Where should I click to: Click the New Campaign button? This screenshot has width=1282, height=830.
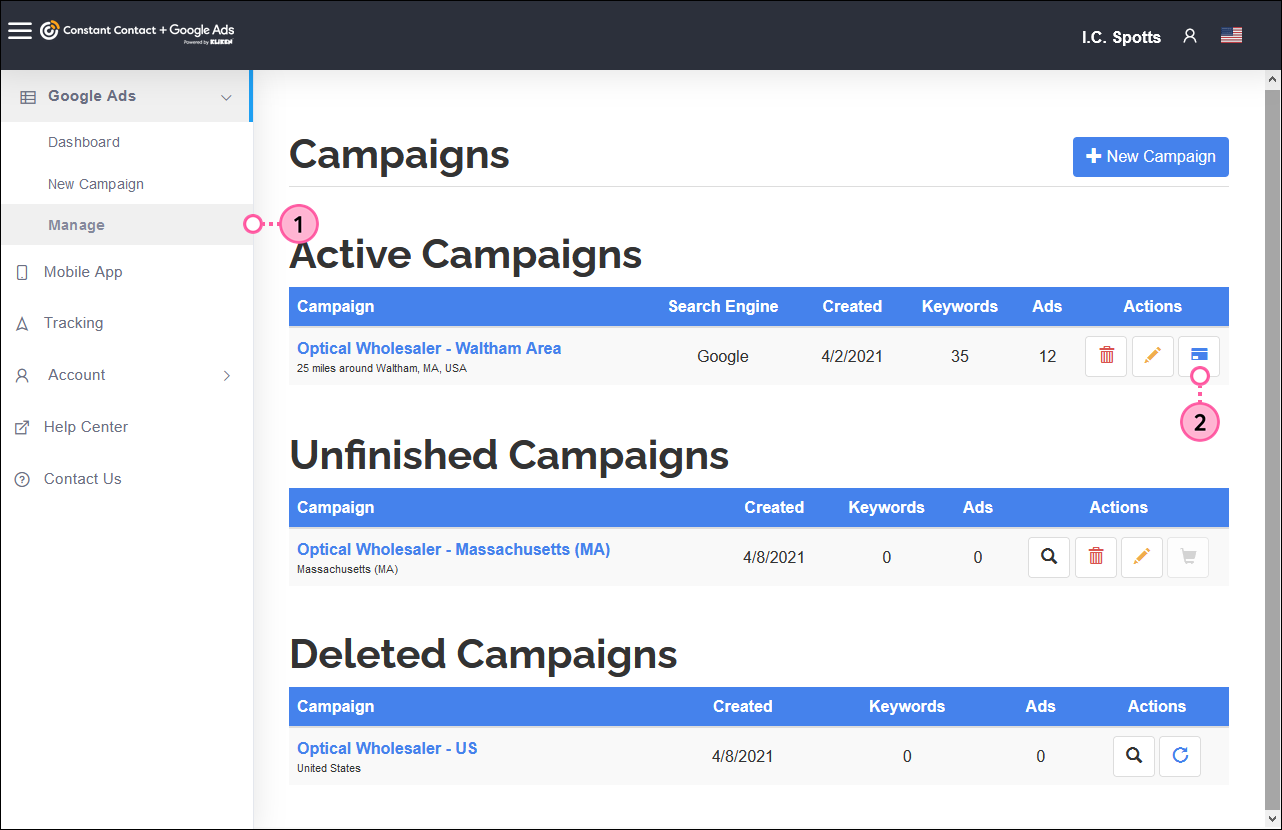coord(1150,157)
